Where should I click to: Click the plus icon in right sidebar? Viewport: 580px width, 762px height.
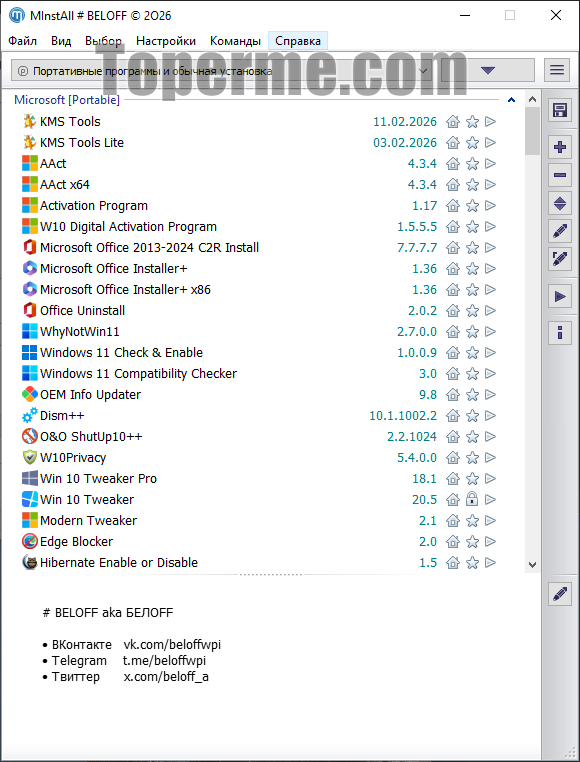(560, 147)
